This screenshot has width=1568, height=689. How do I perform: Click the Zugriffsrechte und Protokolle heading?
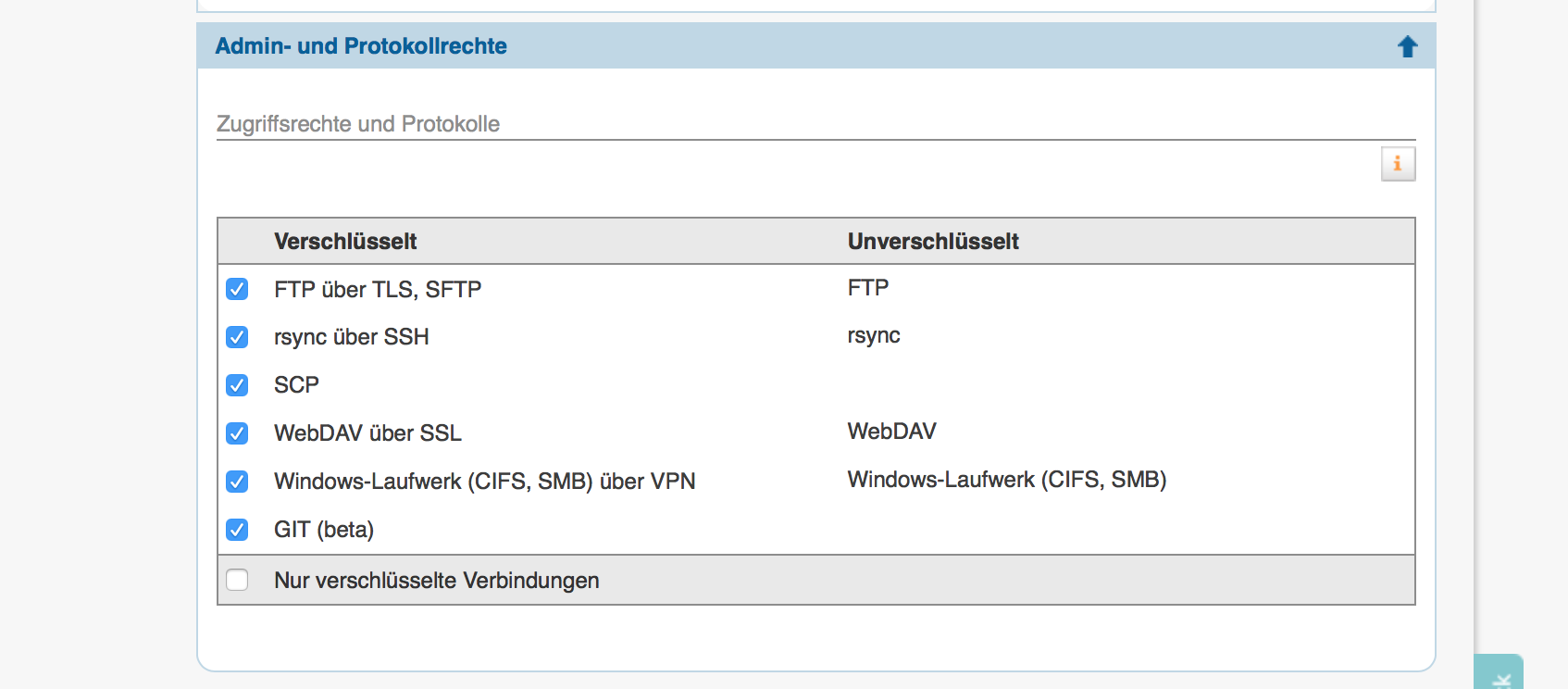[x=357, y=124]
